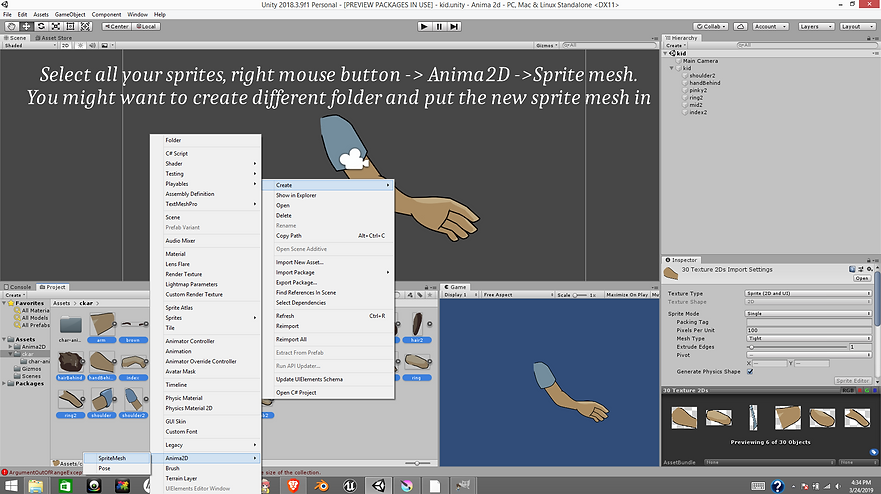Open Collab dropdown
The height and width of the screenshot is (494, 881).
pyautogui.click(x=711, y=26)
